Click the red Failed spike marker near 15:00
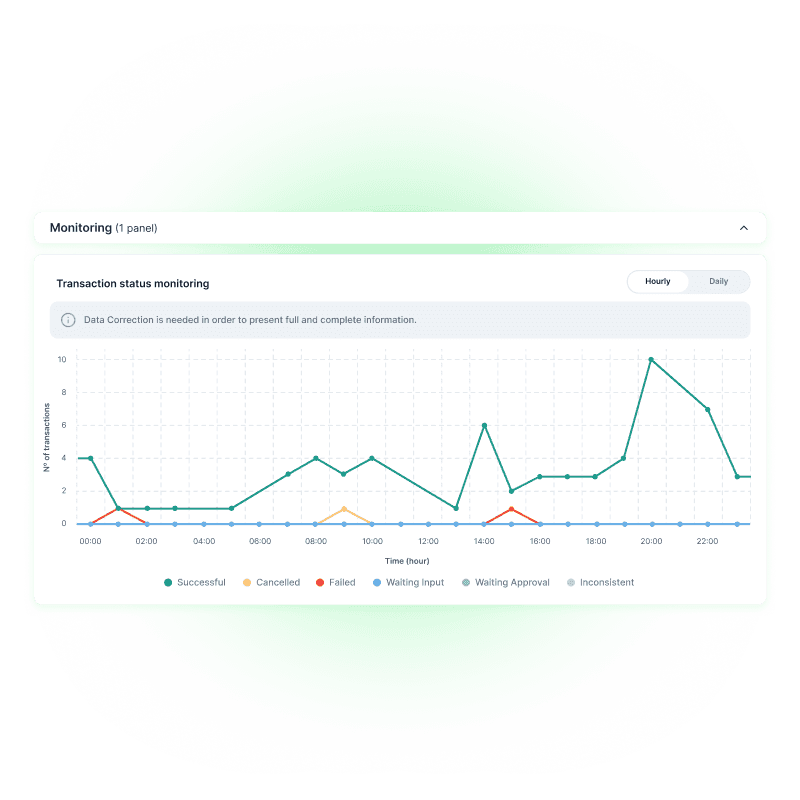The image size is (800, 800). (x=511, y=509)
